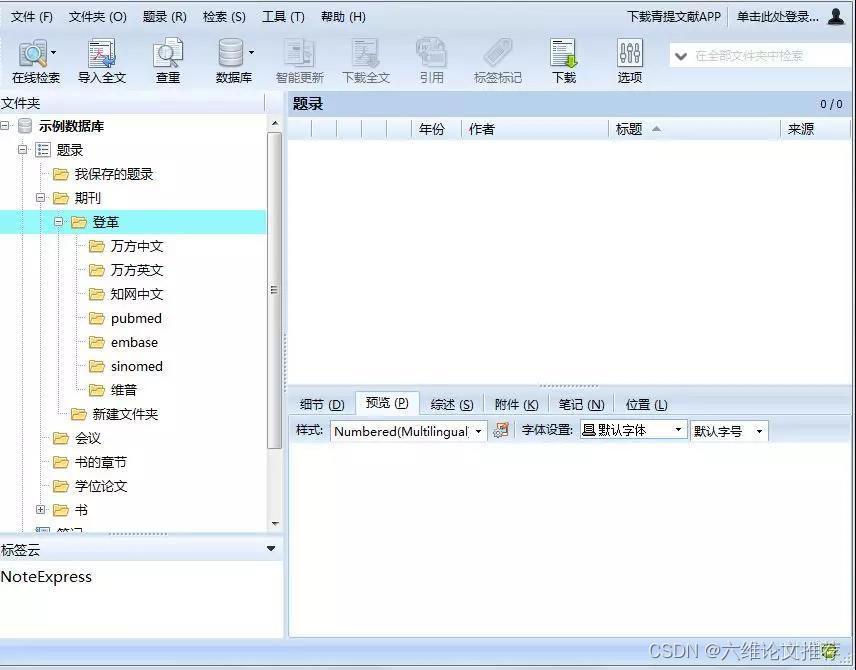Collapse the 登革 folder node

click(x=58, y=221)
